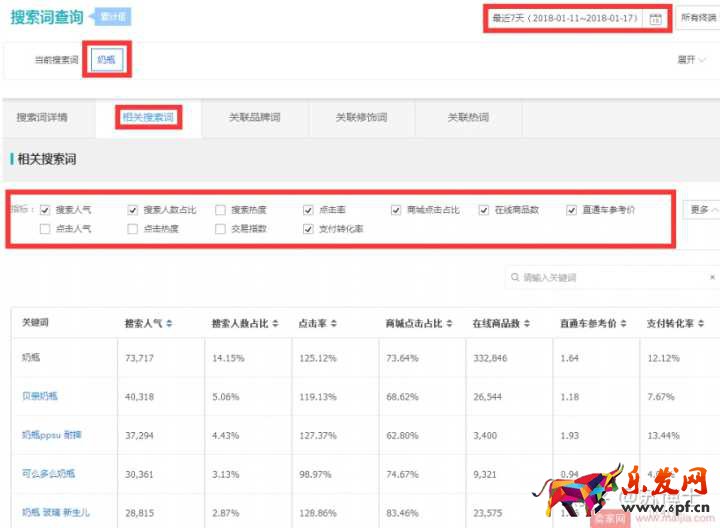Screen dimensions: 720x528
Task: Clear keyword search with the × icon
Action: coord(712,277)
